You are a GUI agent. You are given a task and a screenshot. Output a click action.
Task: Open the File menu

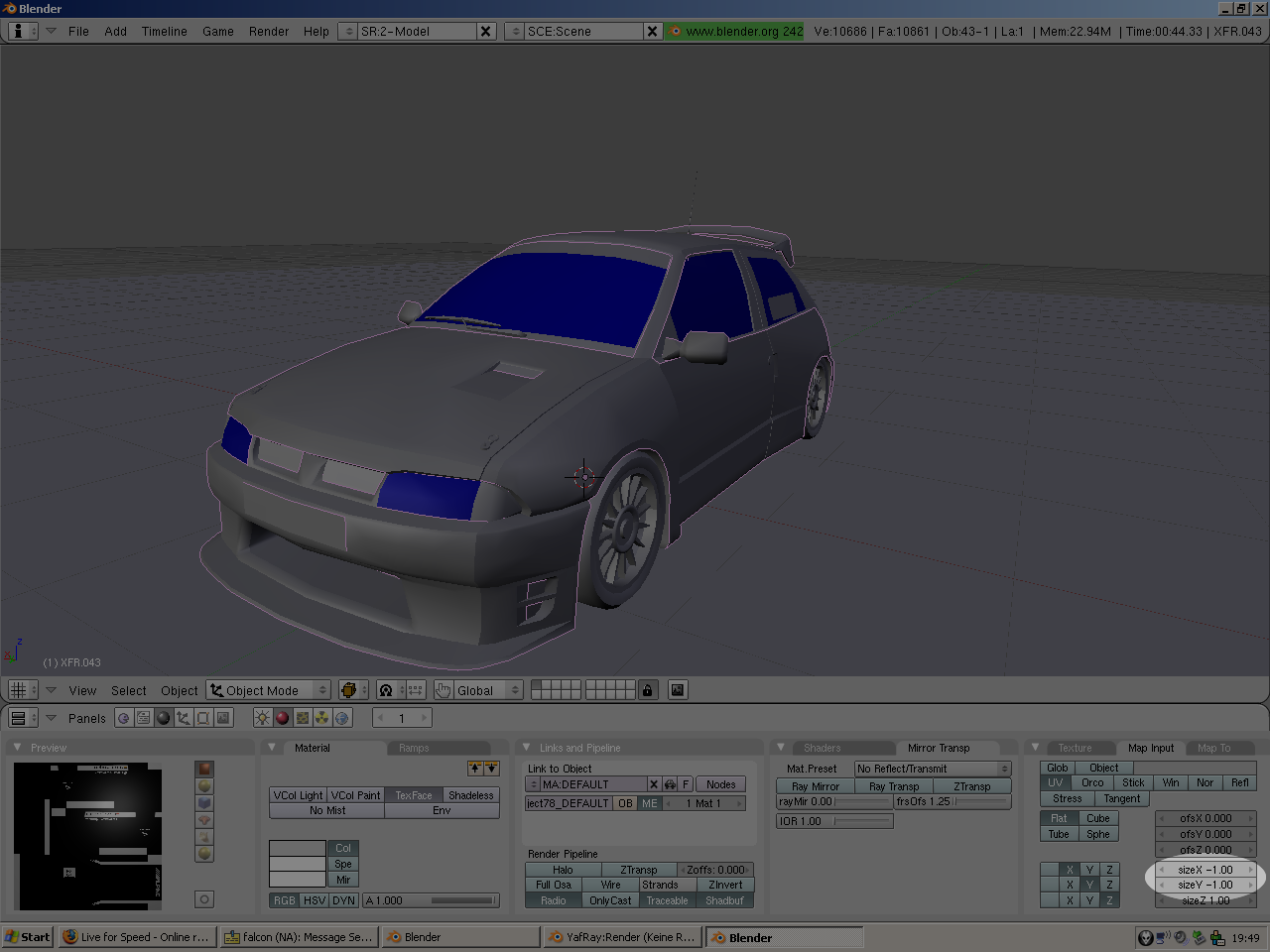tap(78, 31)
